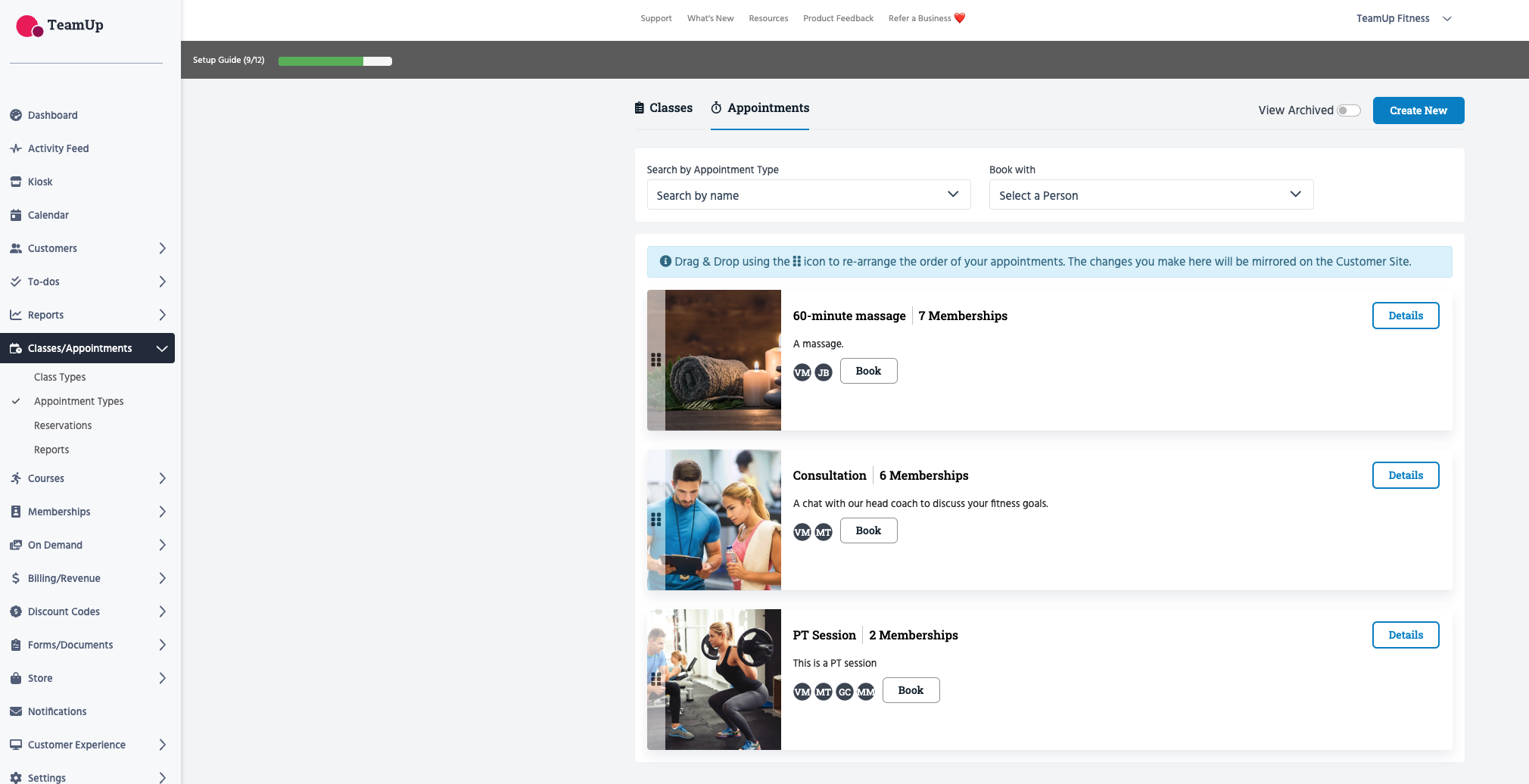Image resolution: width=1529 pixels, height=784 pixels.
Task: Click the Setup Guide progress bar
Action: 335,61
